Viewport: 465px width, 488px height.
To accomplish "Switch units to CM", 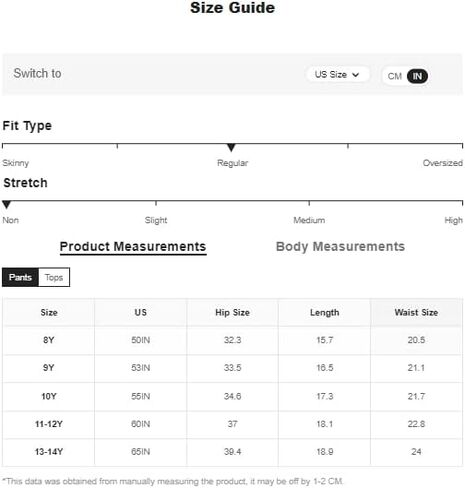I will coord(394,76).
